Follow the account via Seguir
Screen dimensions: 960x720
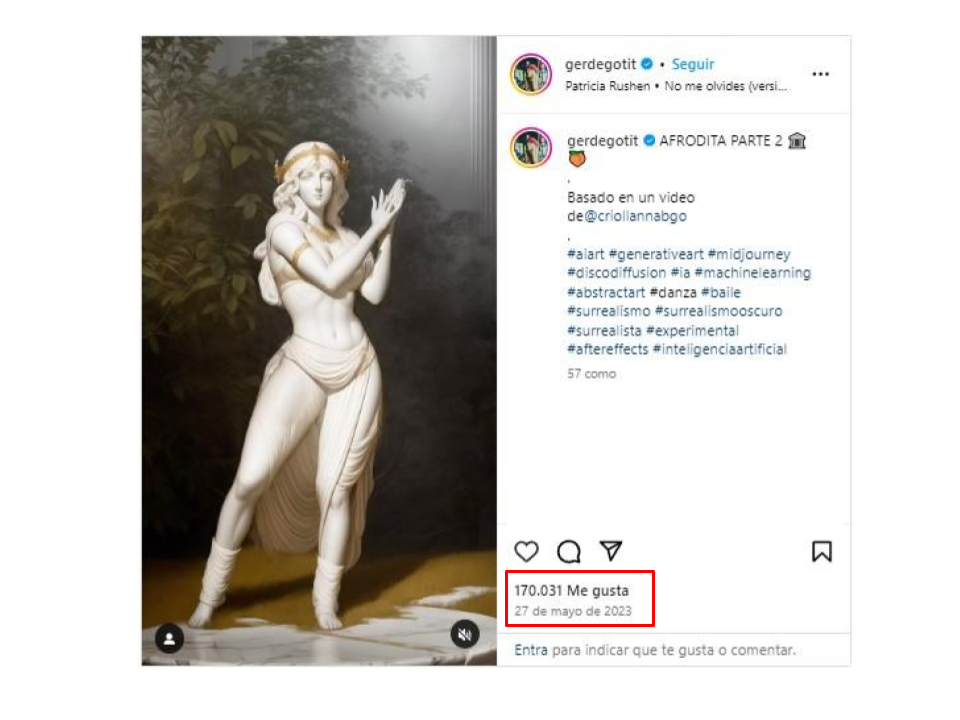692,64
